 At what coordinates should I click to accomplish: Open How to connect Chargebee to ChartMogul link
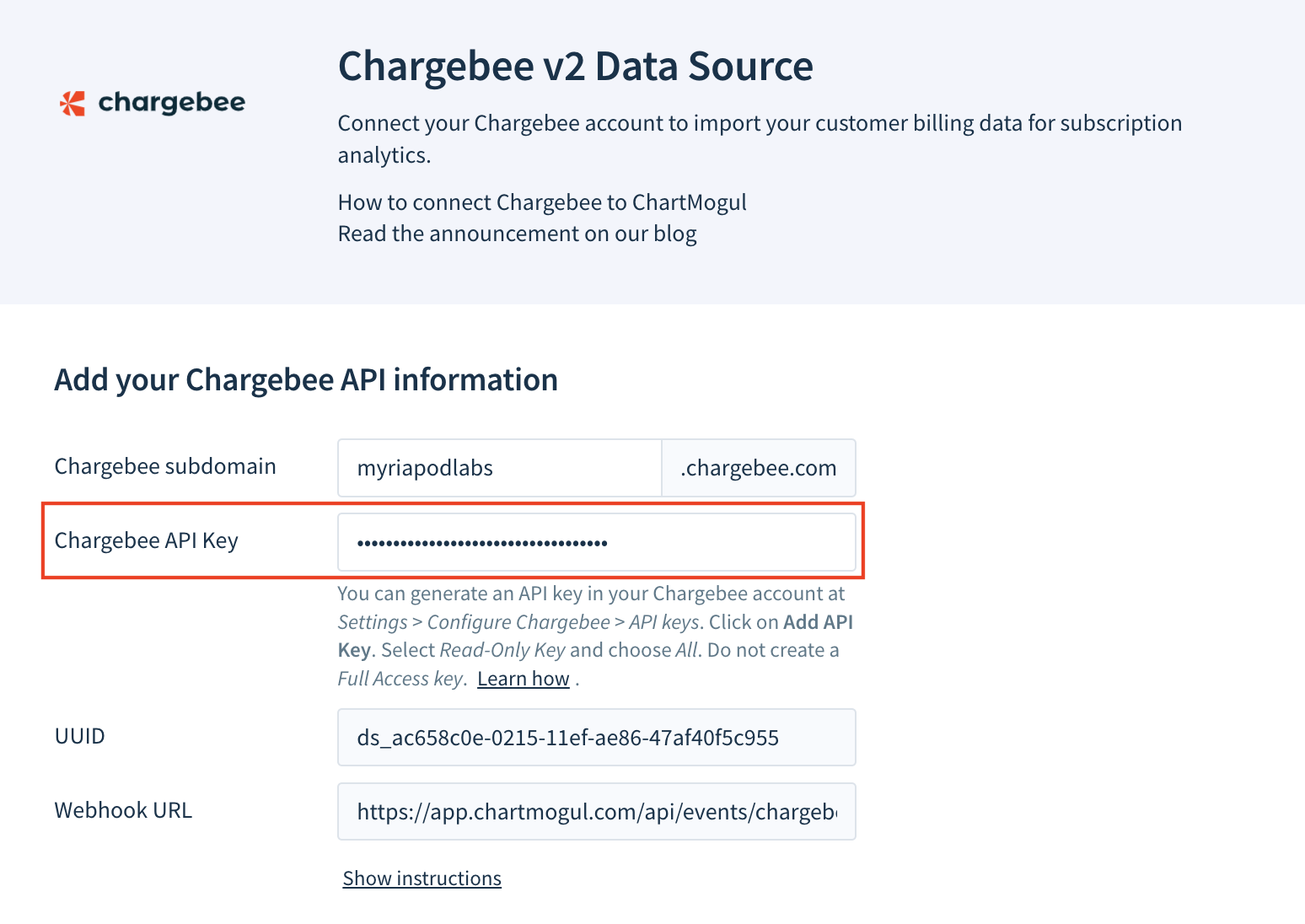pos(542,202)
